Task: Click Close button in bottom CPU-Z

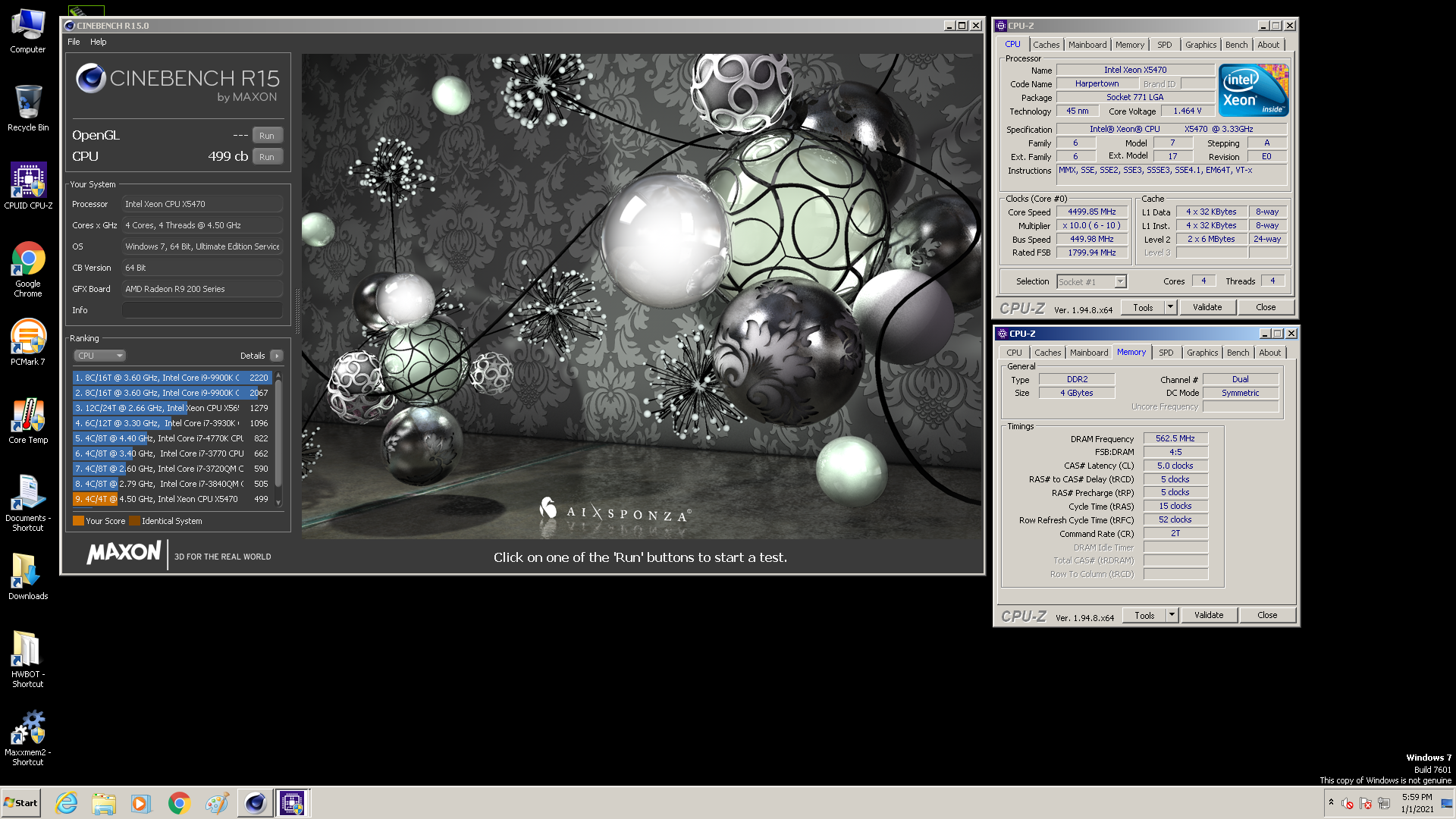Action: coord(1267,616)
